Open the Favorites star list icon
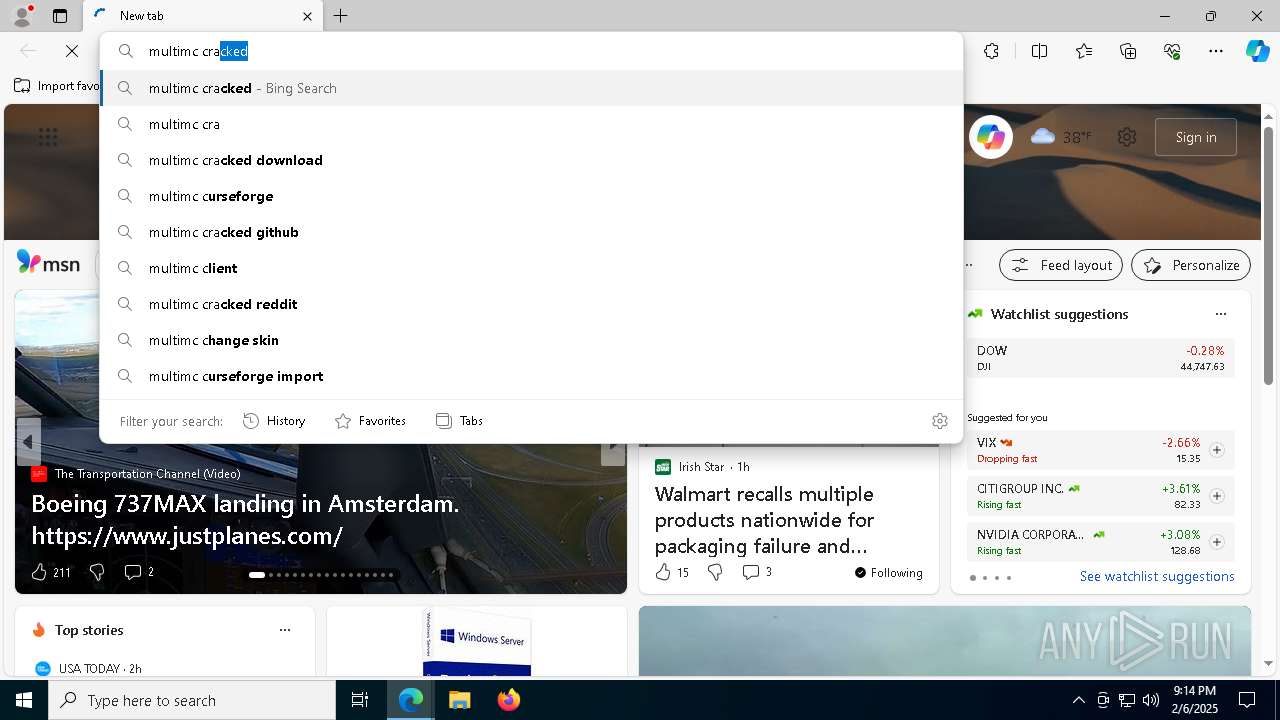The width and height of the screenshot is (1280, 720). tap(1084, 51)
